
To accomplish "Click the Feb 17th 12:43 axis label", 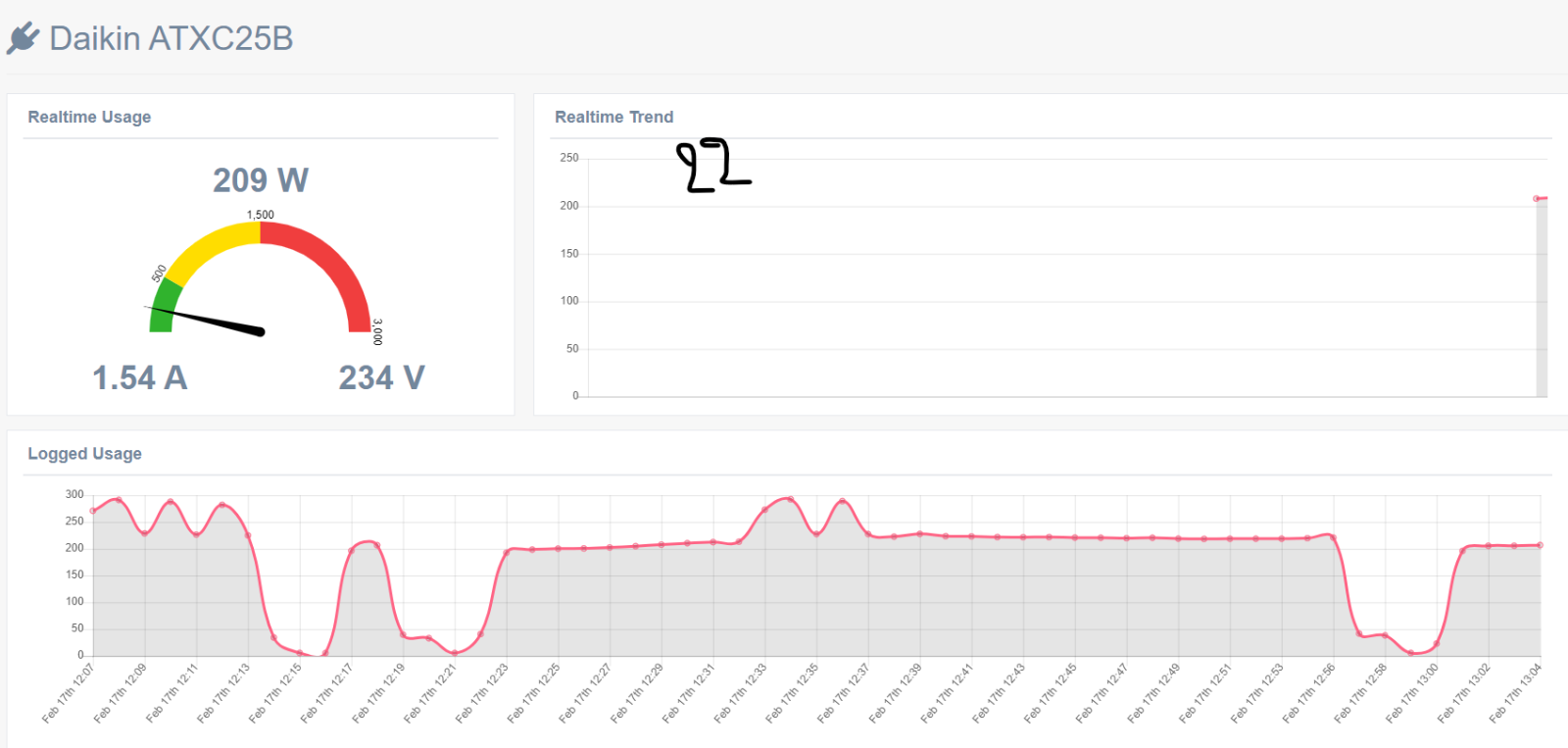I will tap(1000, 694).
